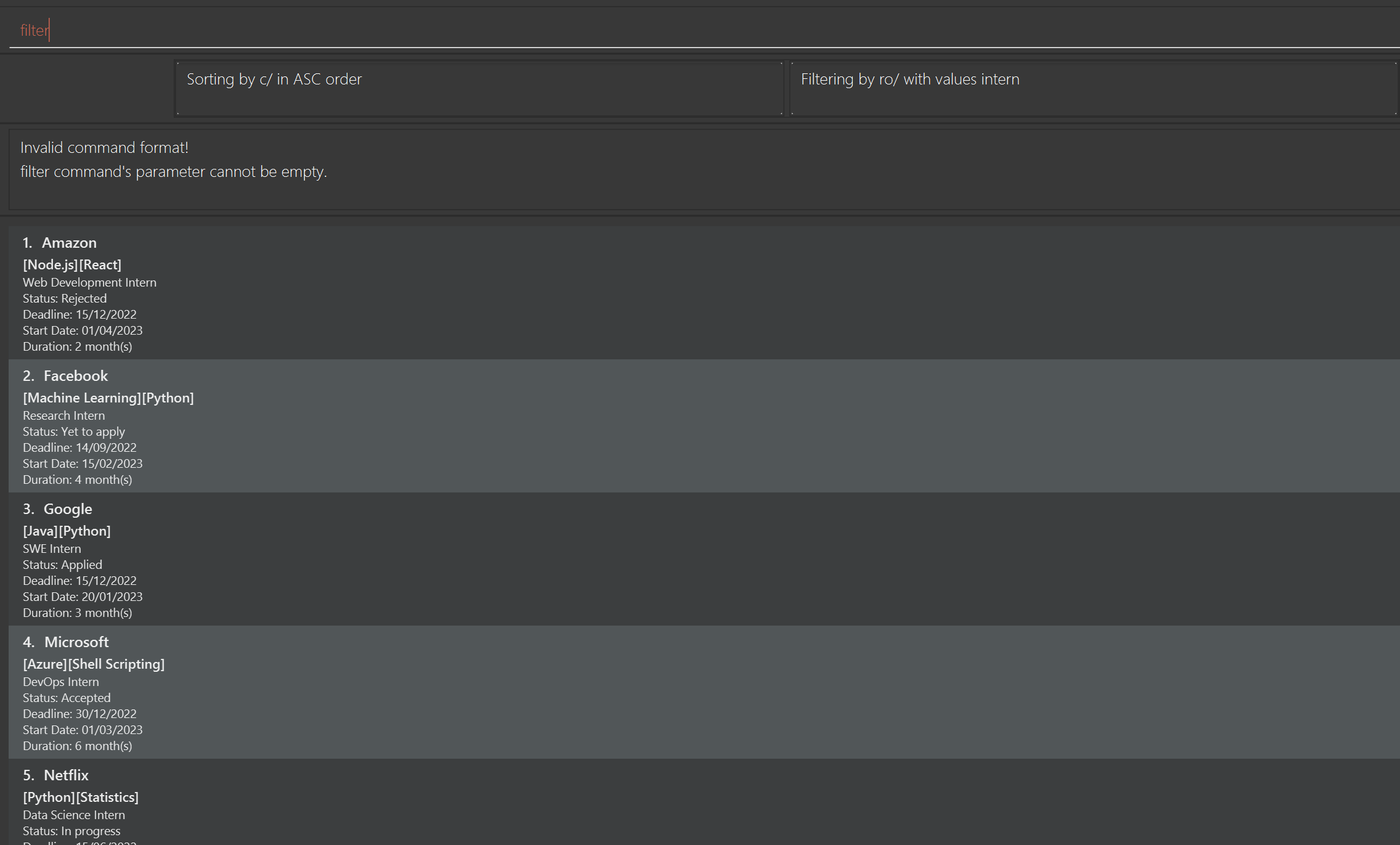Click the sorting status panel

(x=479, y=88)
